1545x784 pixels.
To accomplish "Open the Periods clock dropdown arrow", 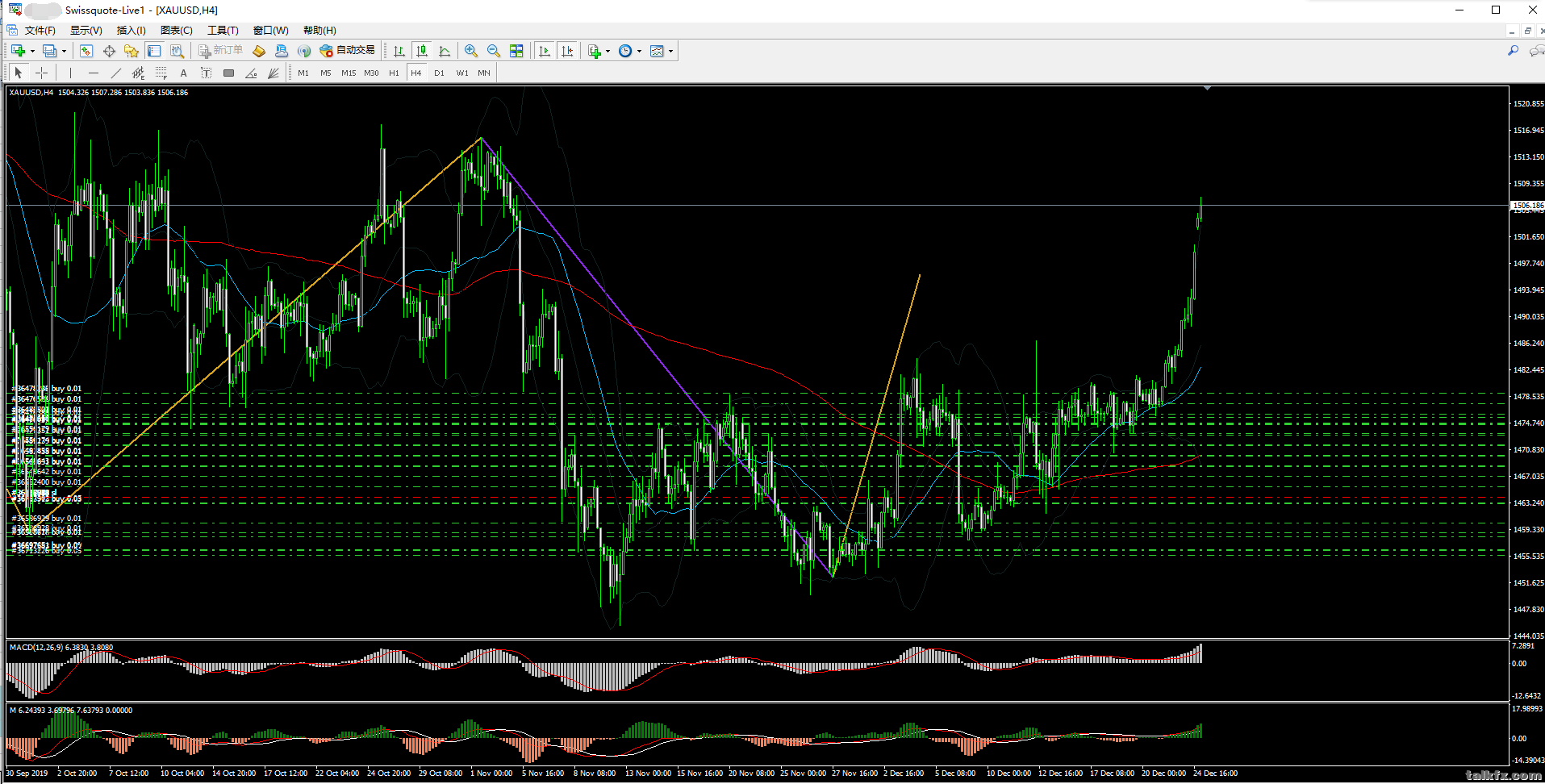I will [640, 51].
